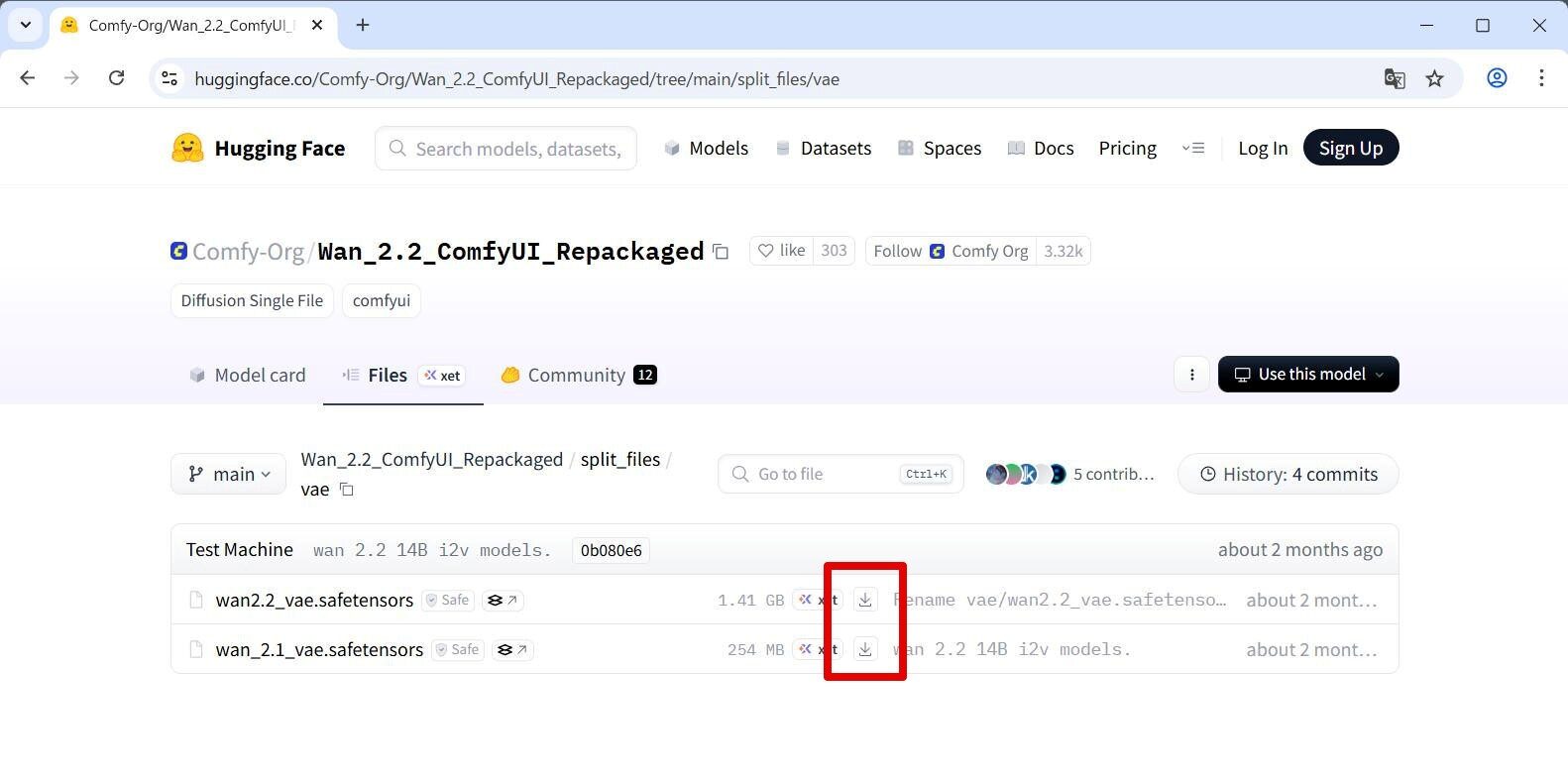This screenshot has width=1568, height=779.
Task: Select the Files tab
Action: click(x=402, y=375)
